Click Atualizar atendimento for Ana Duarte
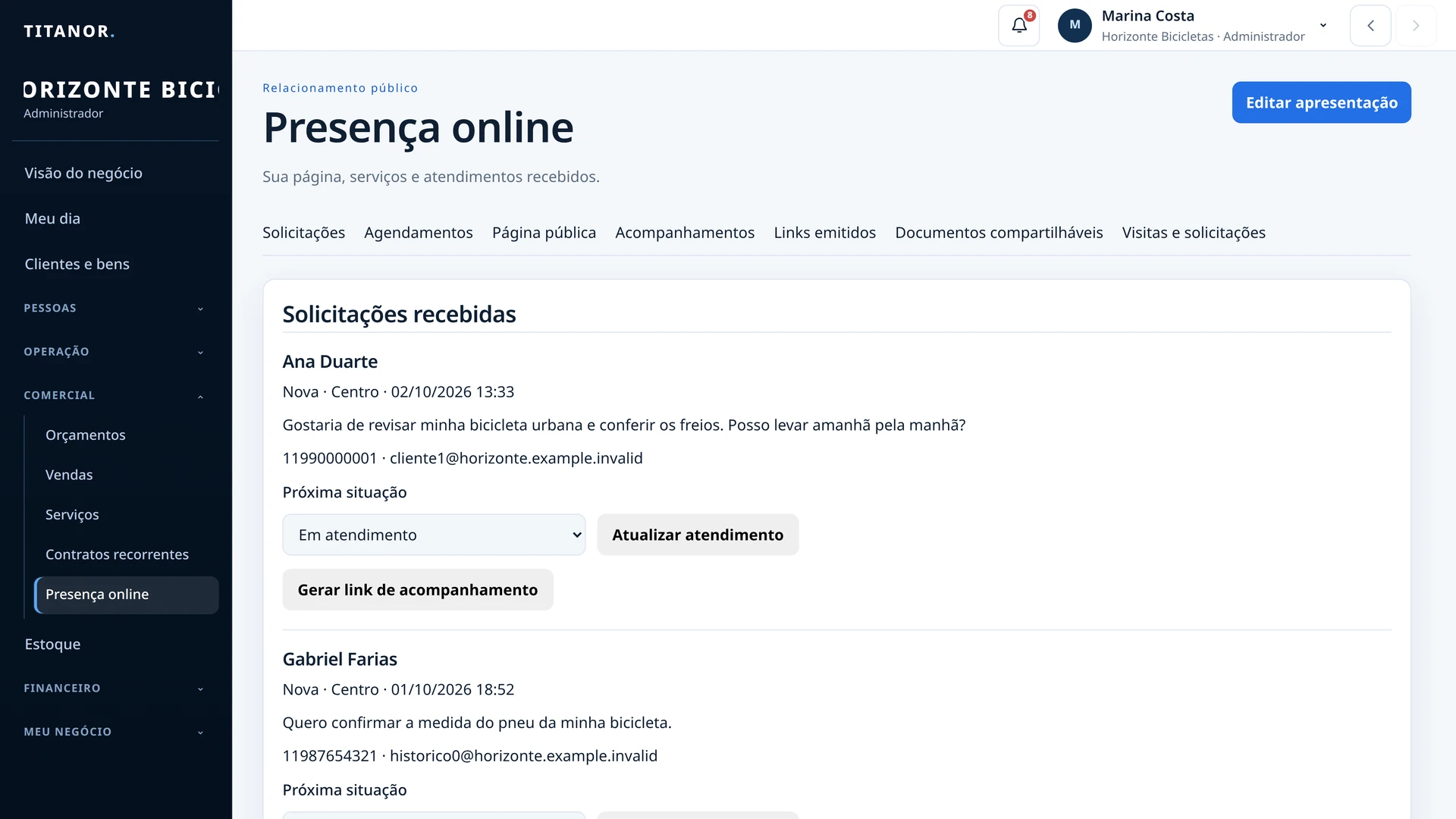Screen dimensions: 1456x819 tap(698, 535)
